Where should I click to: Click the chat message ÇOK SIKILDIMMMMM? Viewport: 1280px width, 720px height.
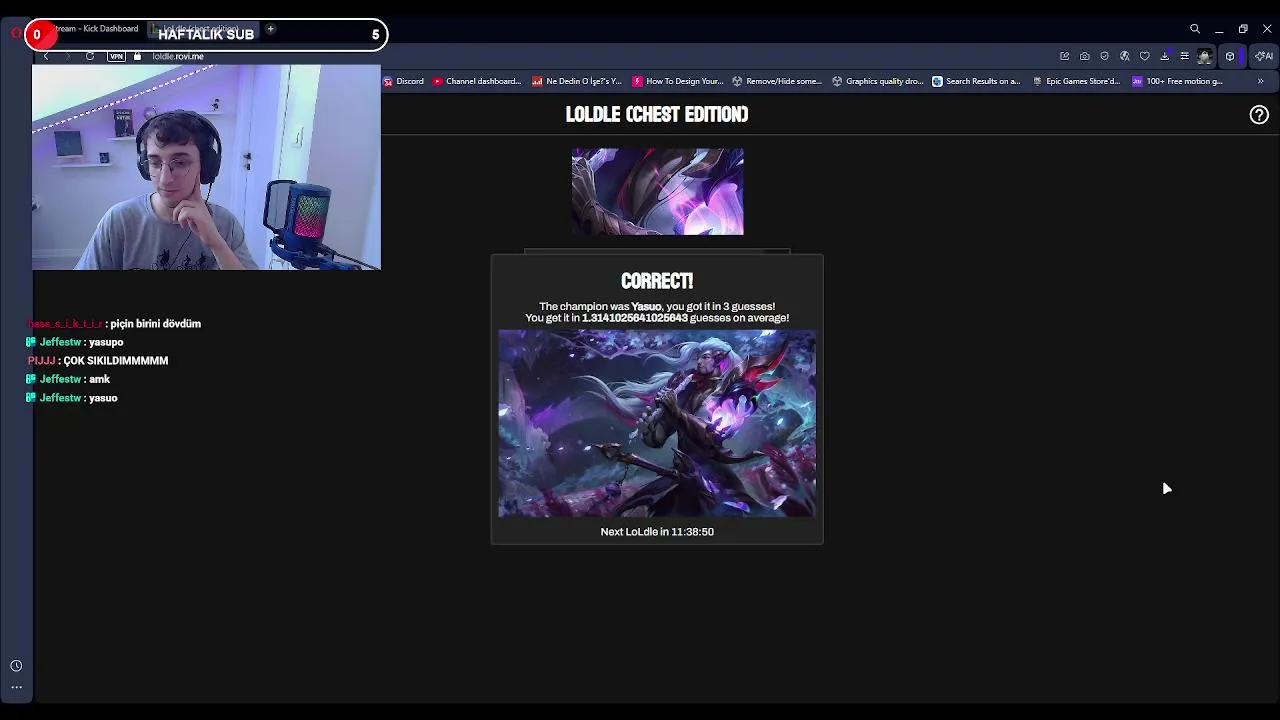tap(116, 361)
